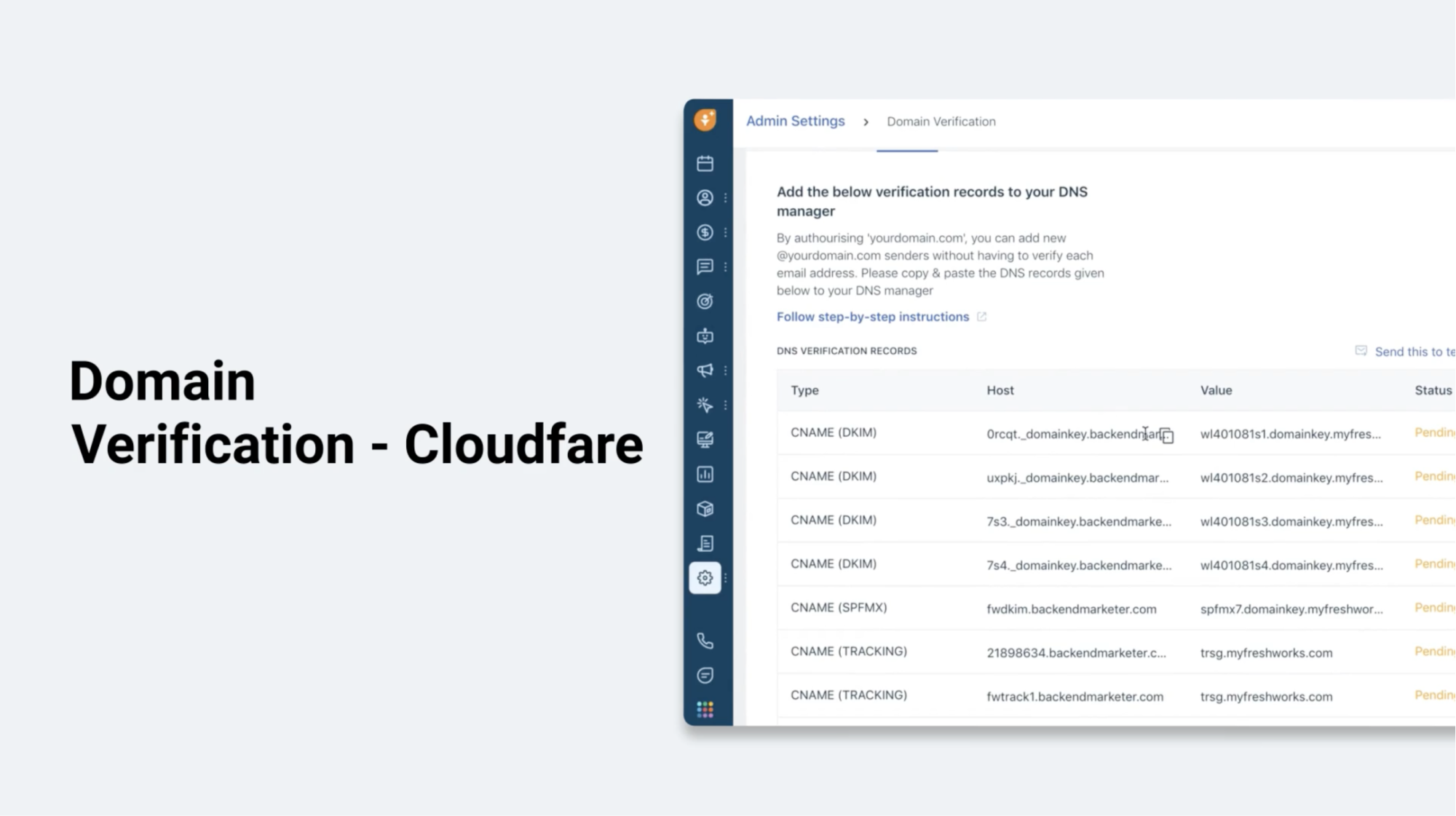Open the goals target icon
The width and height of the screenshot is (1456, 816).
click(705, 301)
